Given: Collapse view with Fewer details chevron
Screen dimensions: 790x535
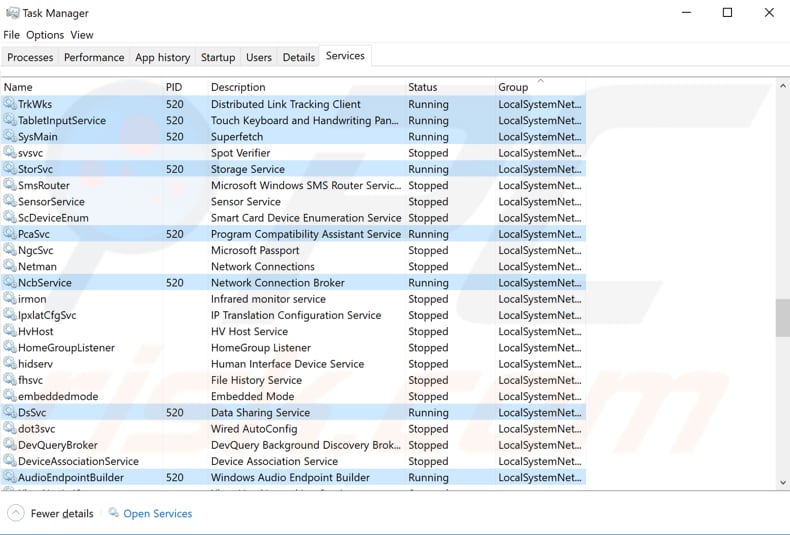Looking at the screenshot, I should point(16,513).
